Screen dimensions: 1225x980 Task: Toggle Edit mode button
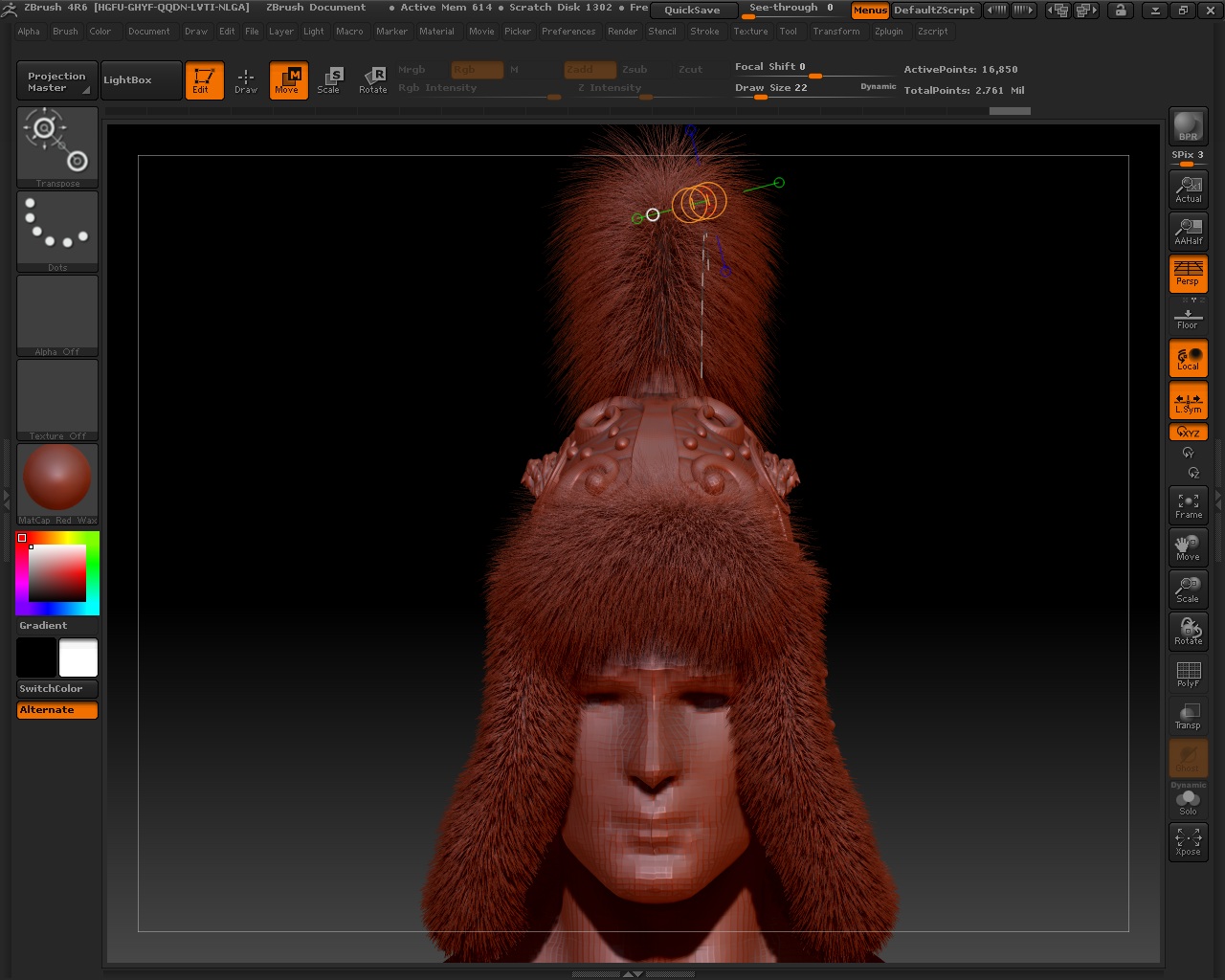204,80
